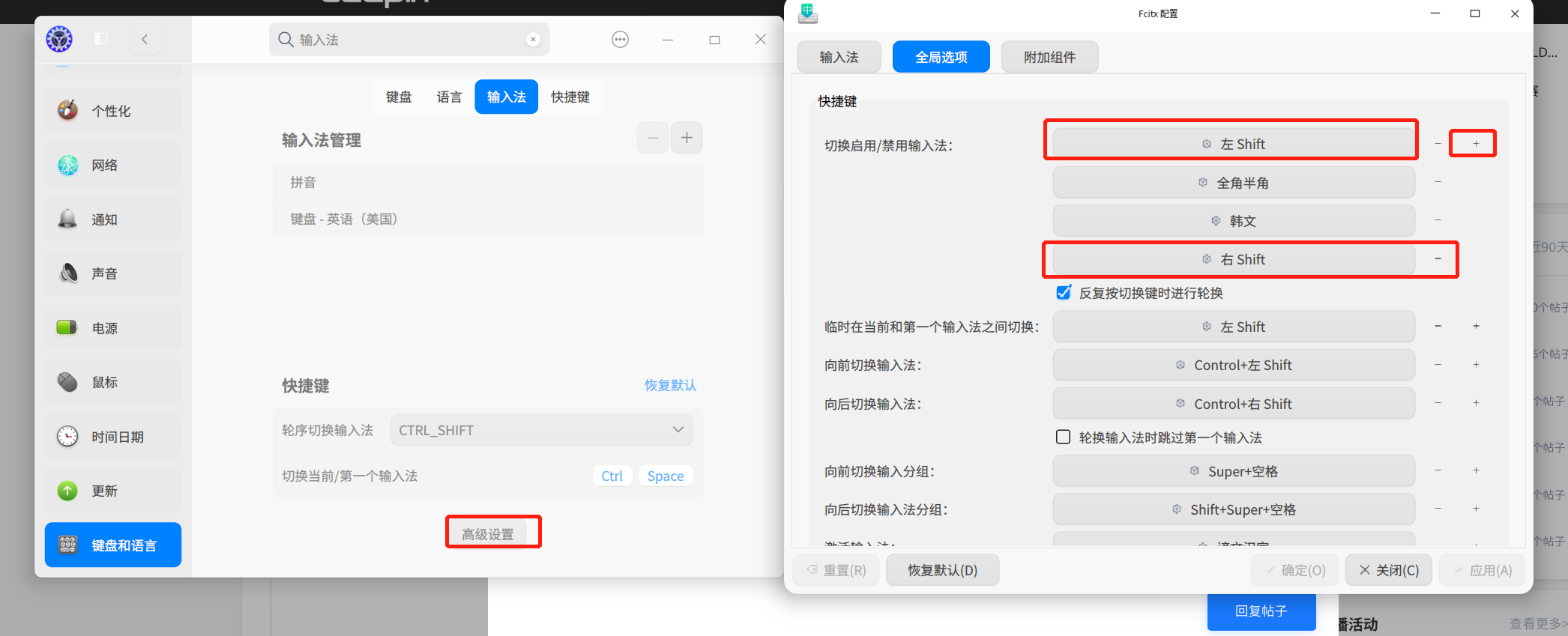Remove the 全角半角 hotkey

[1438, 182]
